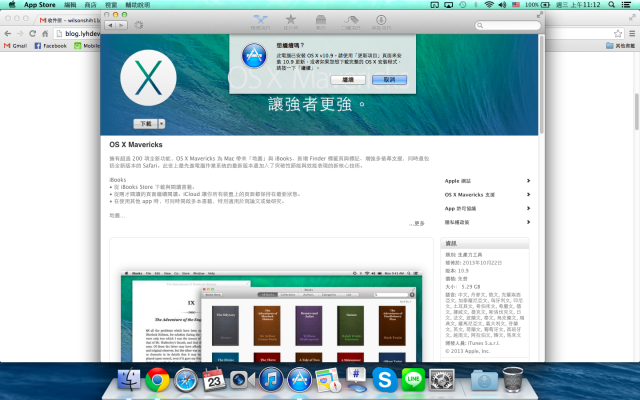Viewport: 640px width, 400px height.
Task: Open FaceTime from the Dock
Action: [242, 380]
